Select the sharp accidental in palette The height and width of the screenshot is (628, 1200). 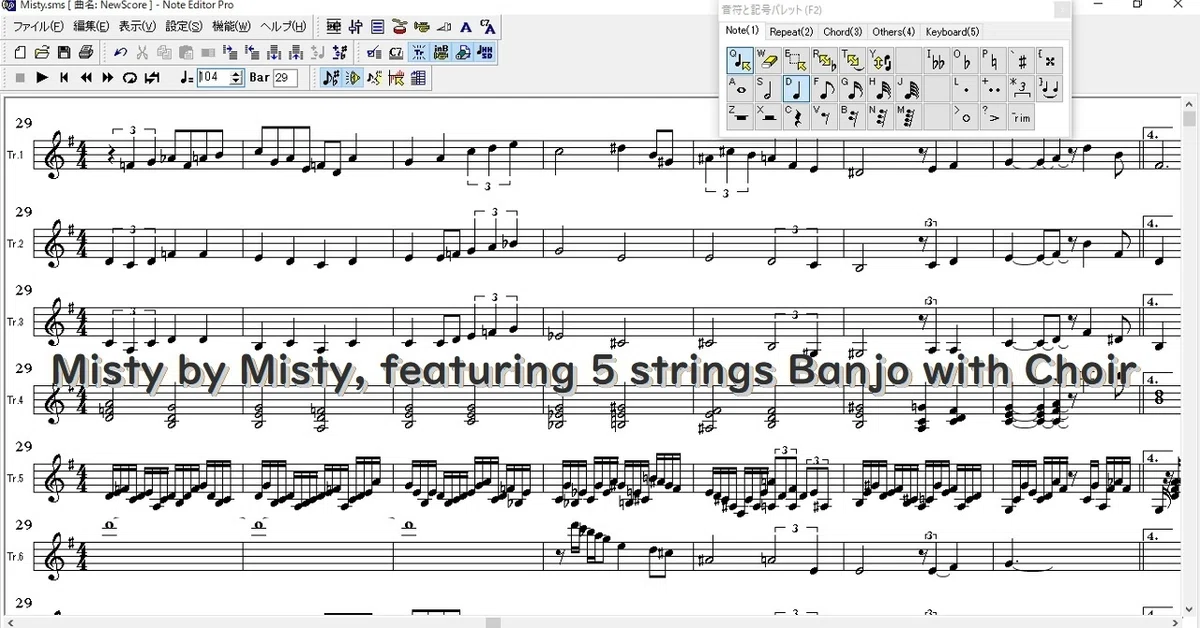click(x=1021, y=60)
